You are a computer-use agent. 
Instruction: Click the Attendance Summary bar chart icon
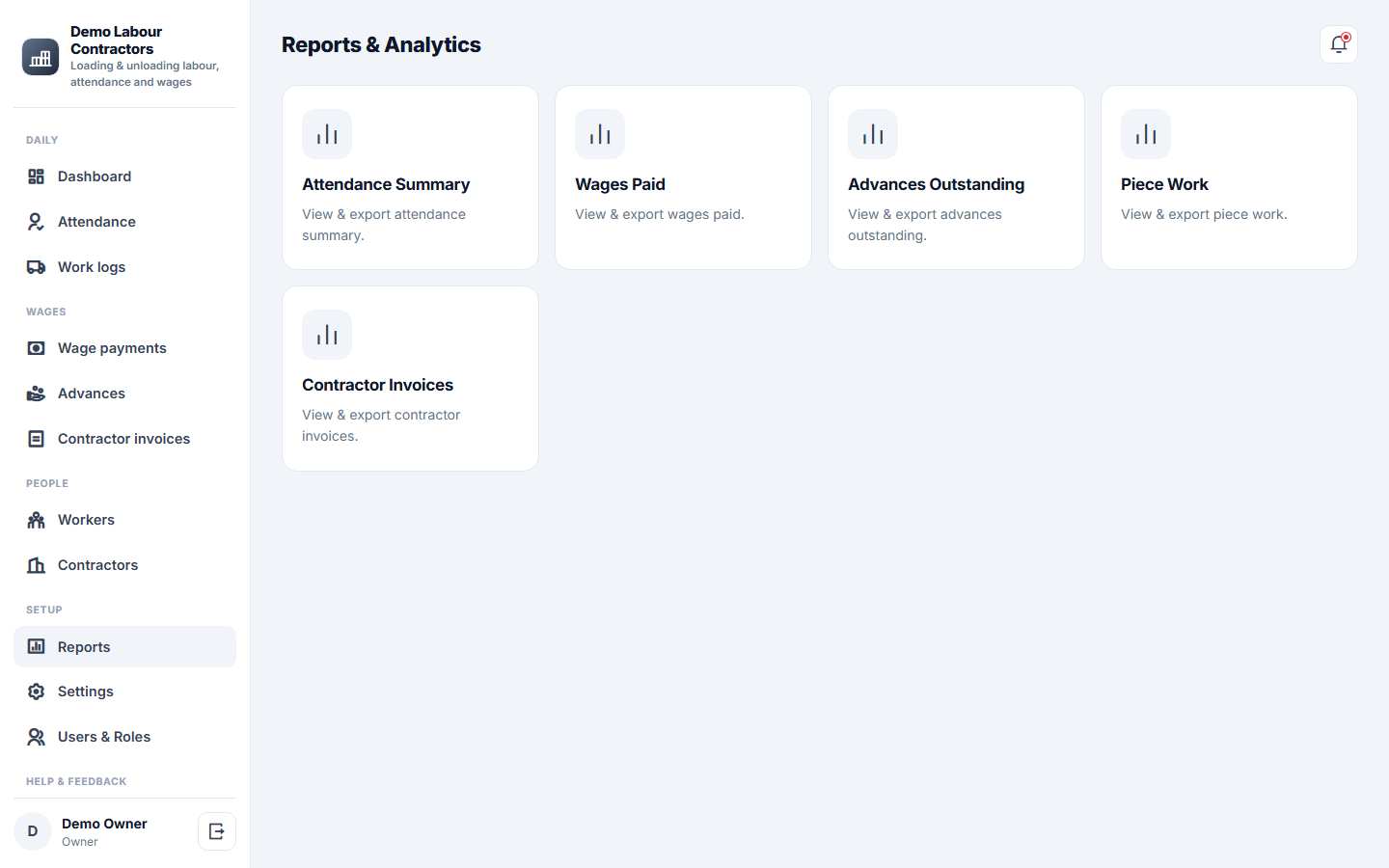[x=327, y=134]
